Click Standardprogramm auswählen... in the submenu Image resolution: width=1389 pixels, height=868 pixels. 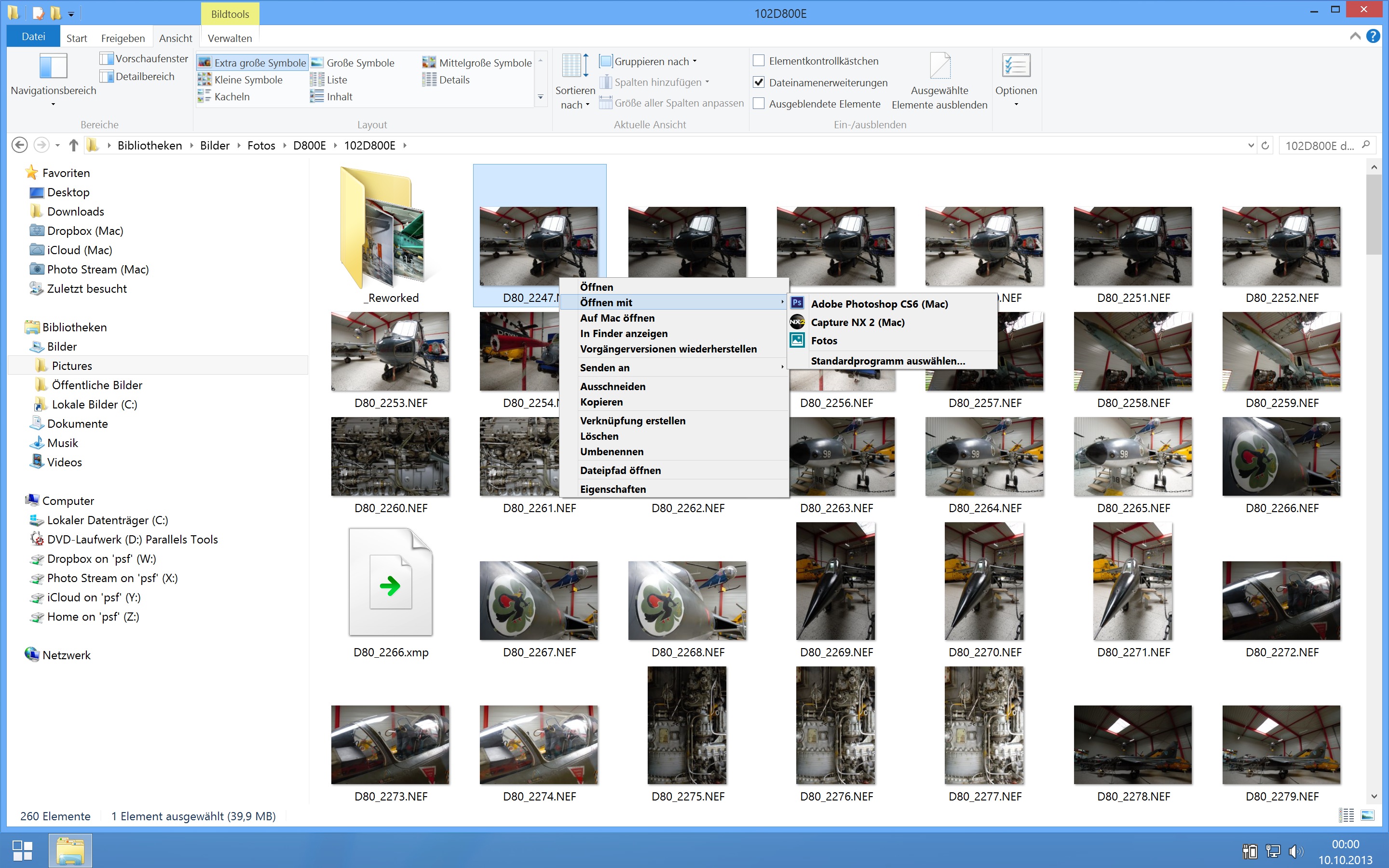[887, 361]
